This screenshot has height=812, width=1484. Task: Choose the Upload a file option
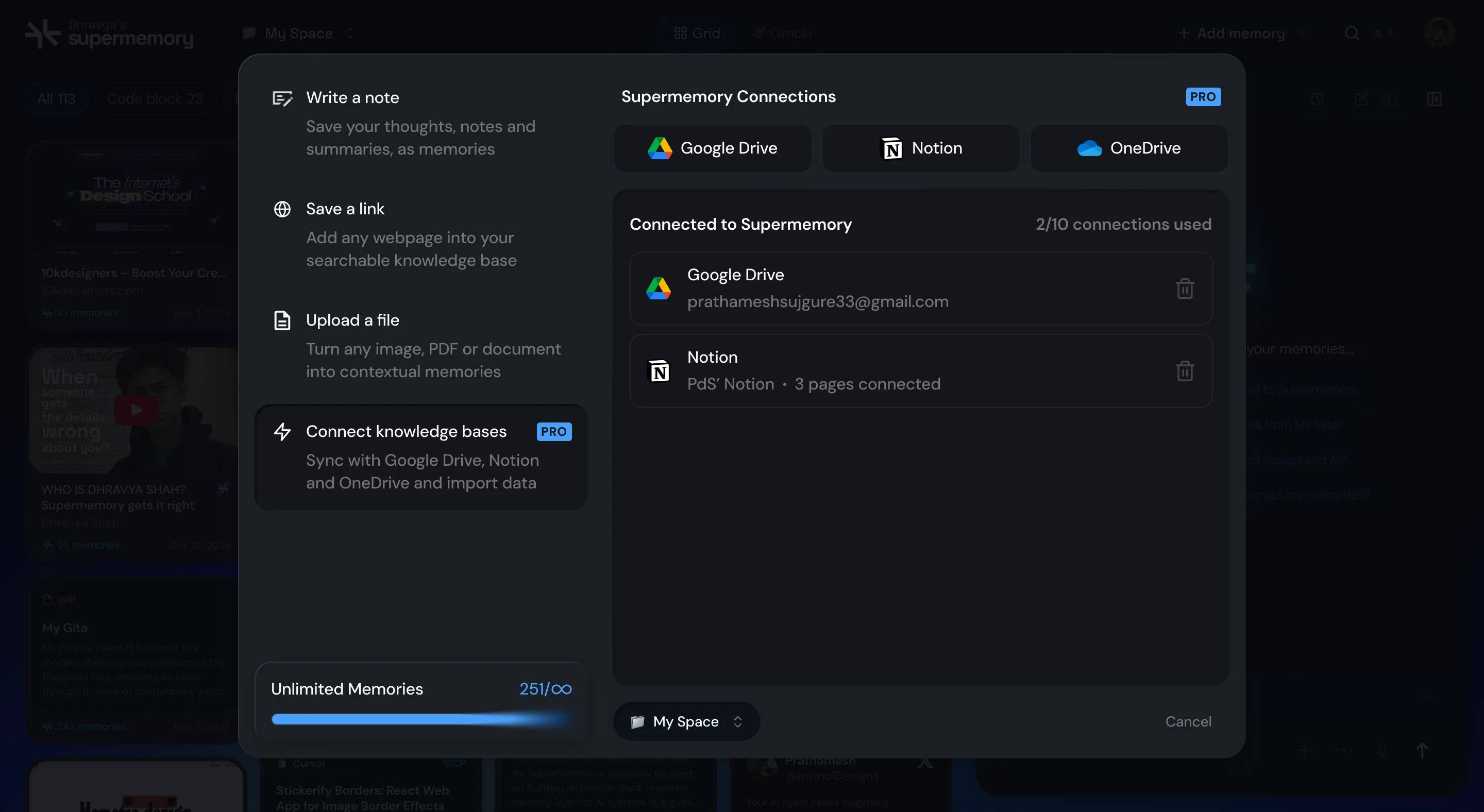(x=420, y=345)
